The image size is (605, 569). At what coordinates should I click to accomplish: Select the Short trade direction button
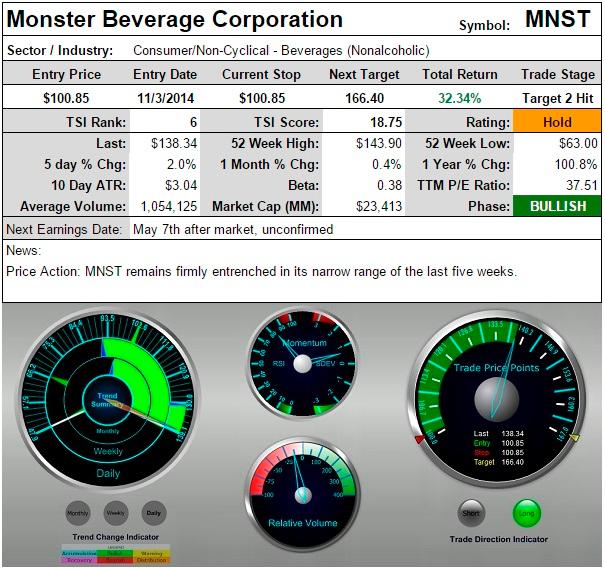472,513
